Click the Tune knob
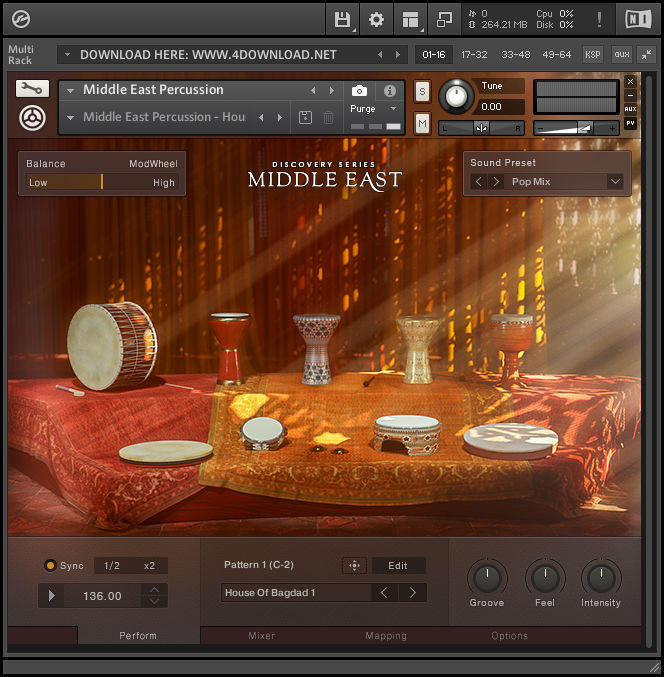Viewport: 664px width, 677px height. point(456,96)
